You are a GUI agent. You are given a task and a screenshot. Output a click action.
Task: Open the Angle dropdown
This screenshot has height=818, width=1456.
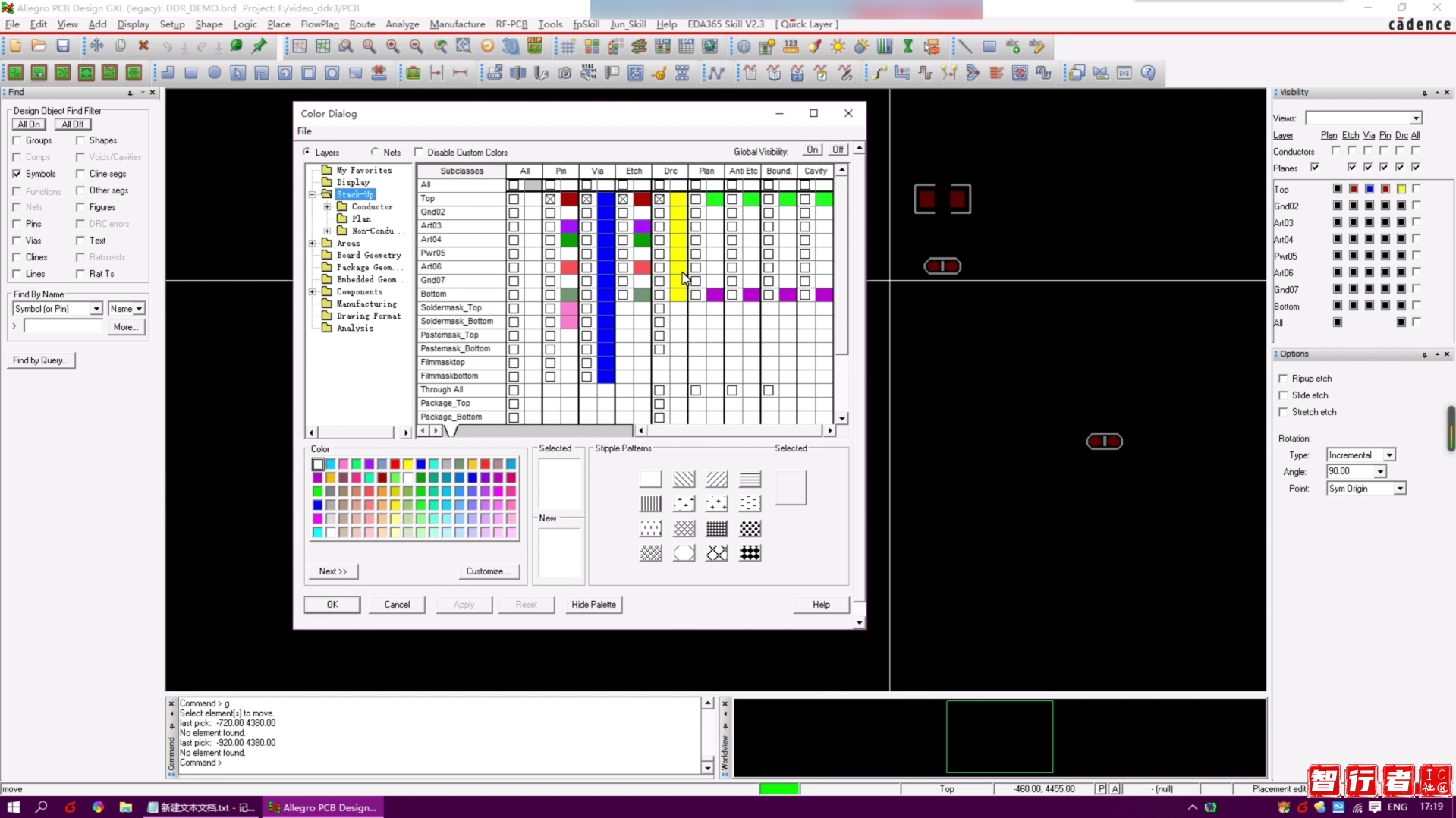(x=1380, y=472)
